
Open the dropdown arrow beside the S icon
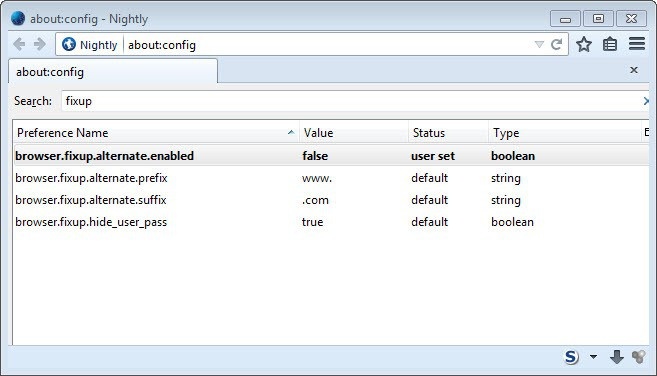[x=593, y=357]
